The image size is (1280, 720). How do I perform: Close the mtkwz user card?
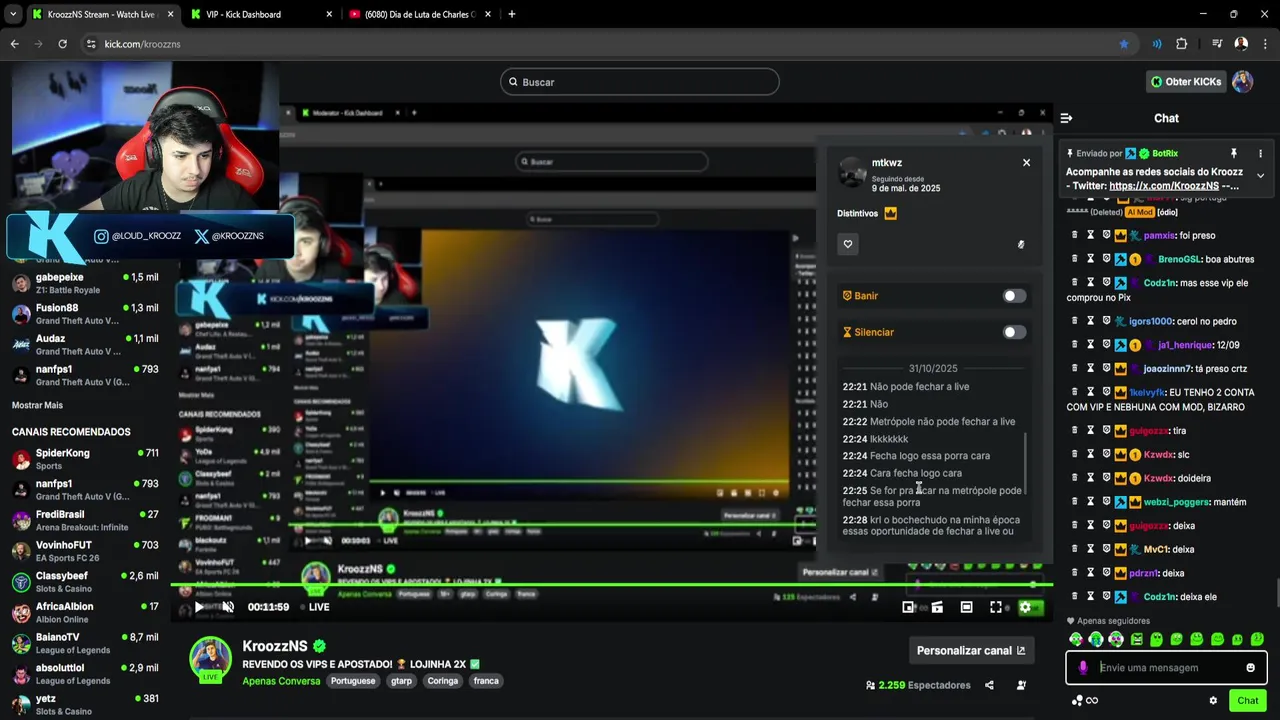click(x=1026, y=162)
